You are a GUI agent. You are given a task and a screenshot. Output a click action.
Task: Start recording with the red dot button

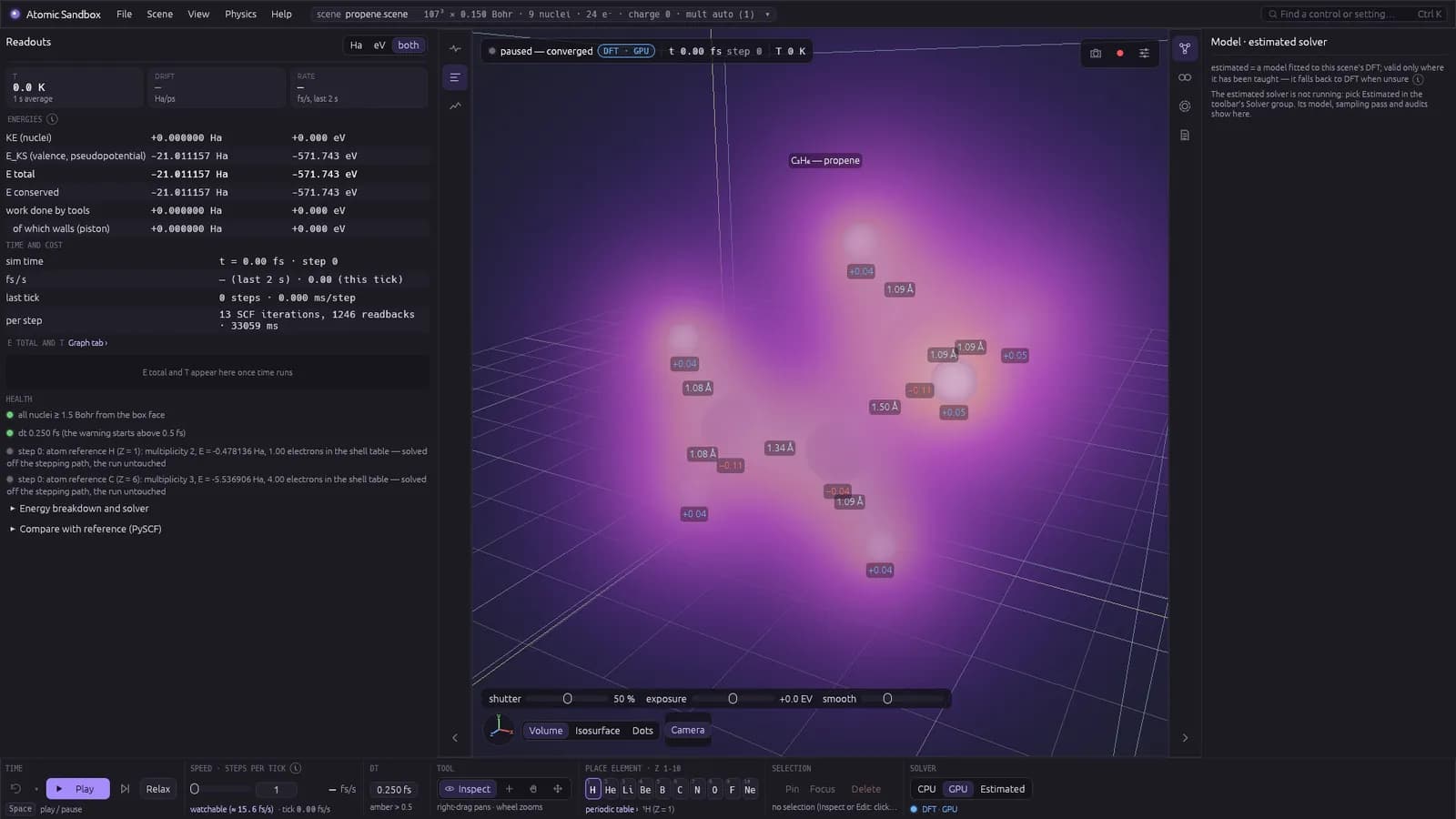pyautogui.click(x=1120, y=53)
